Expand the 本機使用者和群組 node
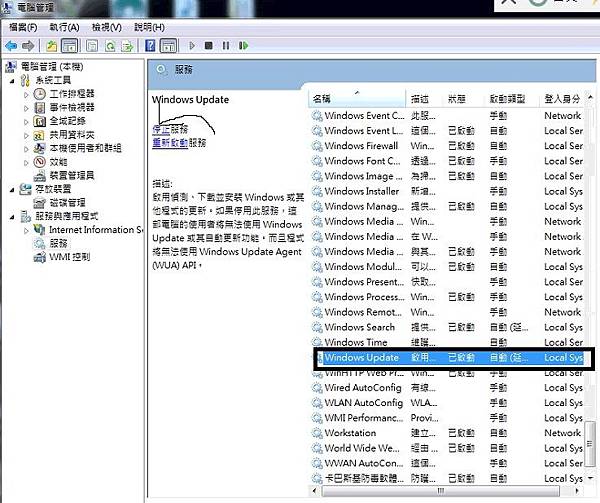The height and width of the screenshot is (503, 600). point(26,148)
